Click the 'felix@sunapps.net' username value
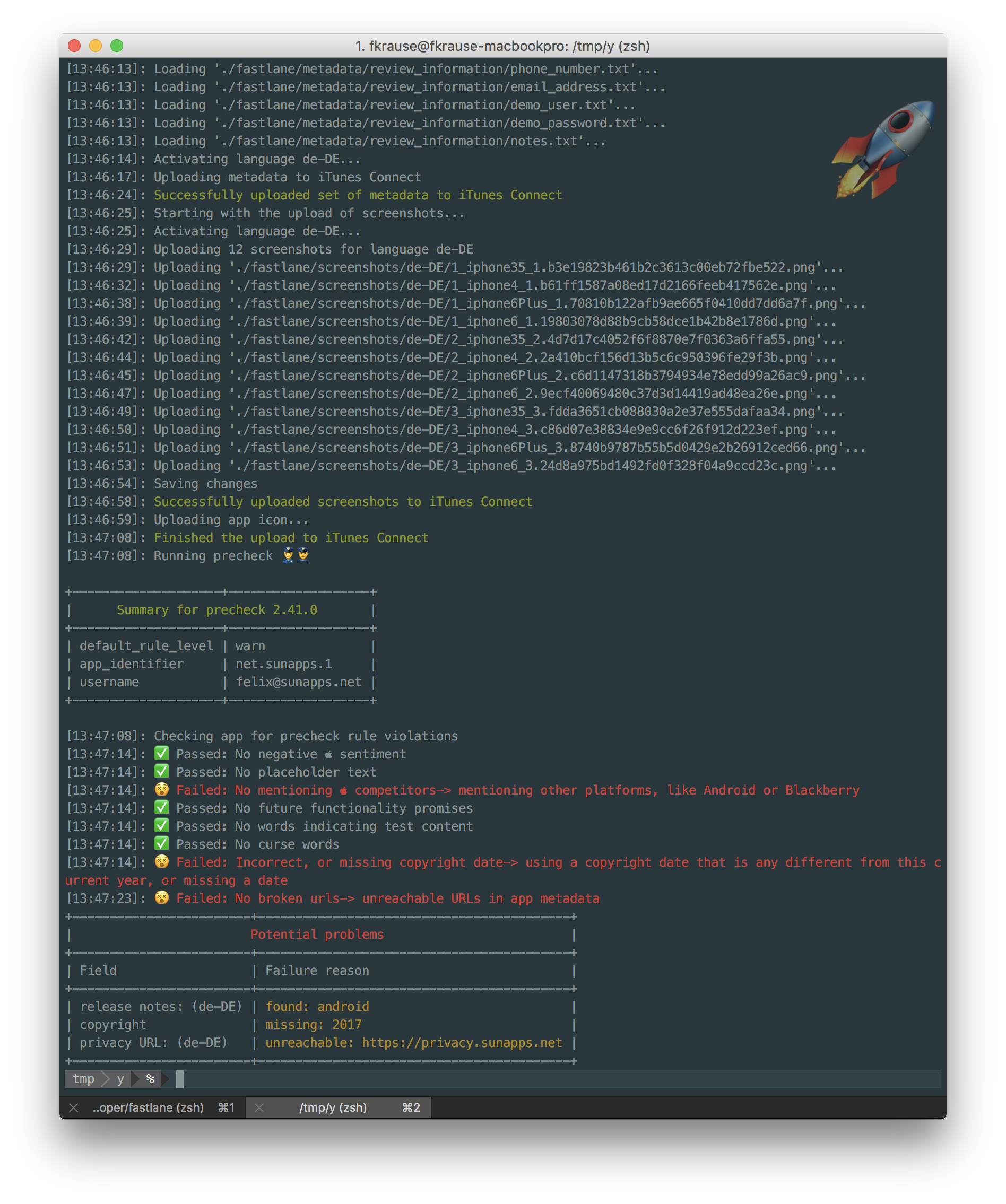Viewport: 1006px width, 1204px height. [x=298, y=682]
